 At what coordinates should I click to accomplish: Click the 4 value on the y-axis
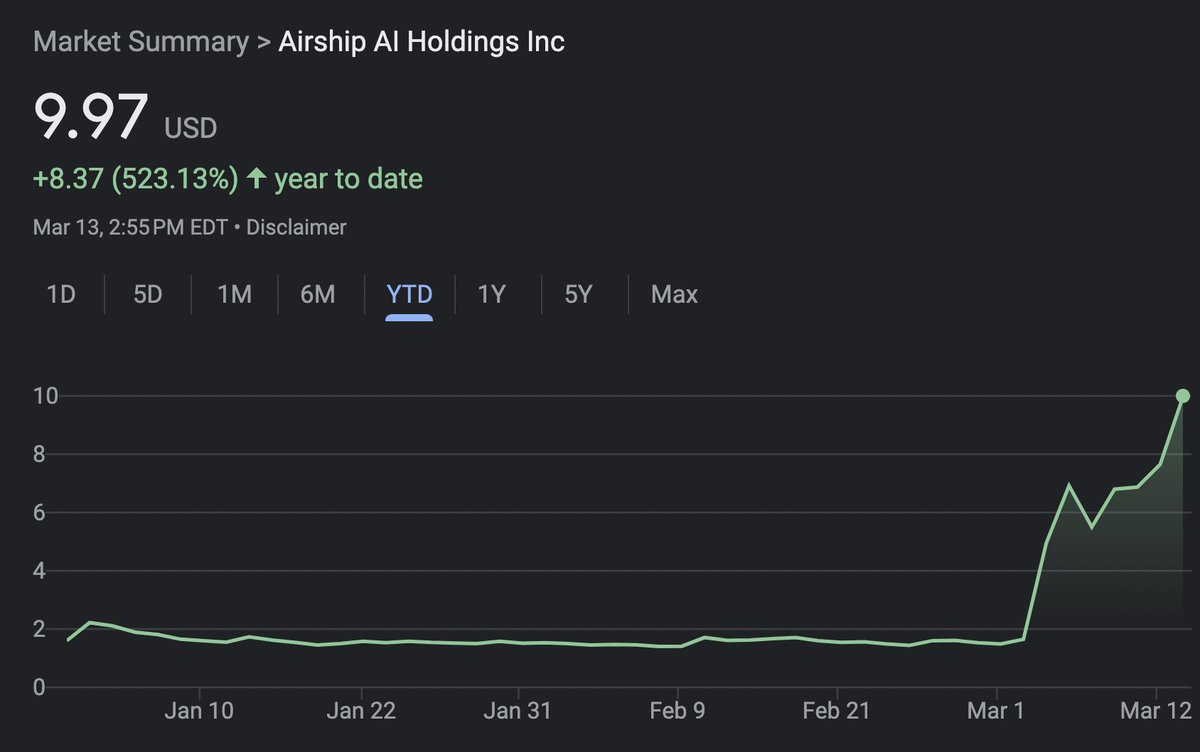point(38,571)
